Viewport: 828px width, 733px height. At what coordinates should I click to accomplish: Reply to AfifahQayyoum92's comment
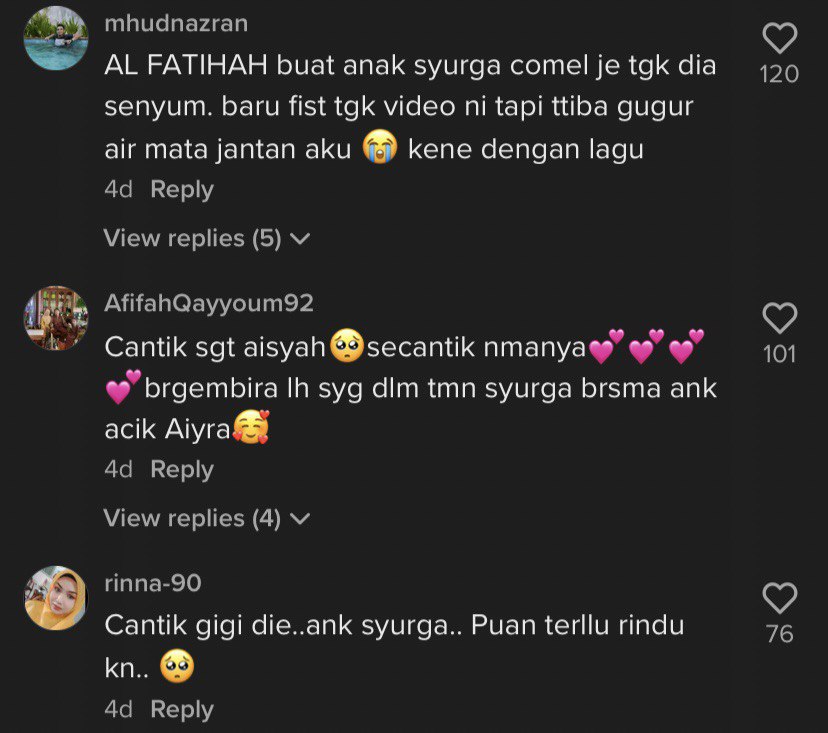[182, 469]
